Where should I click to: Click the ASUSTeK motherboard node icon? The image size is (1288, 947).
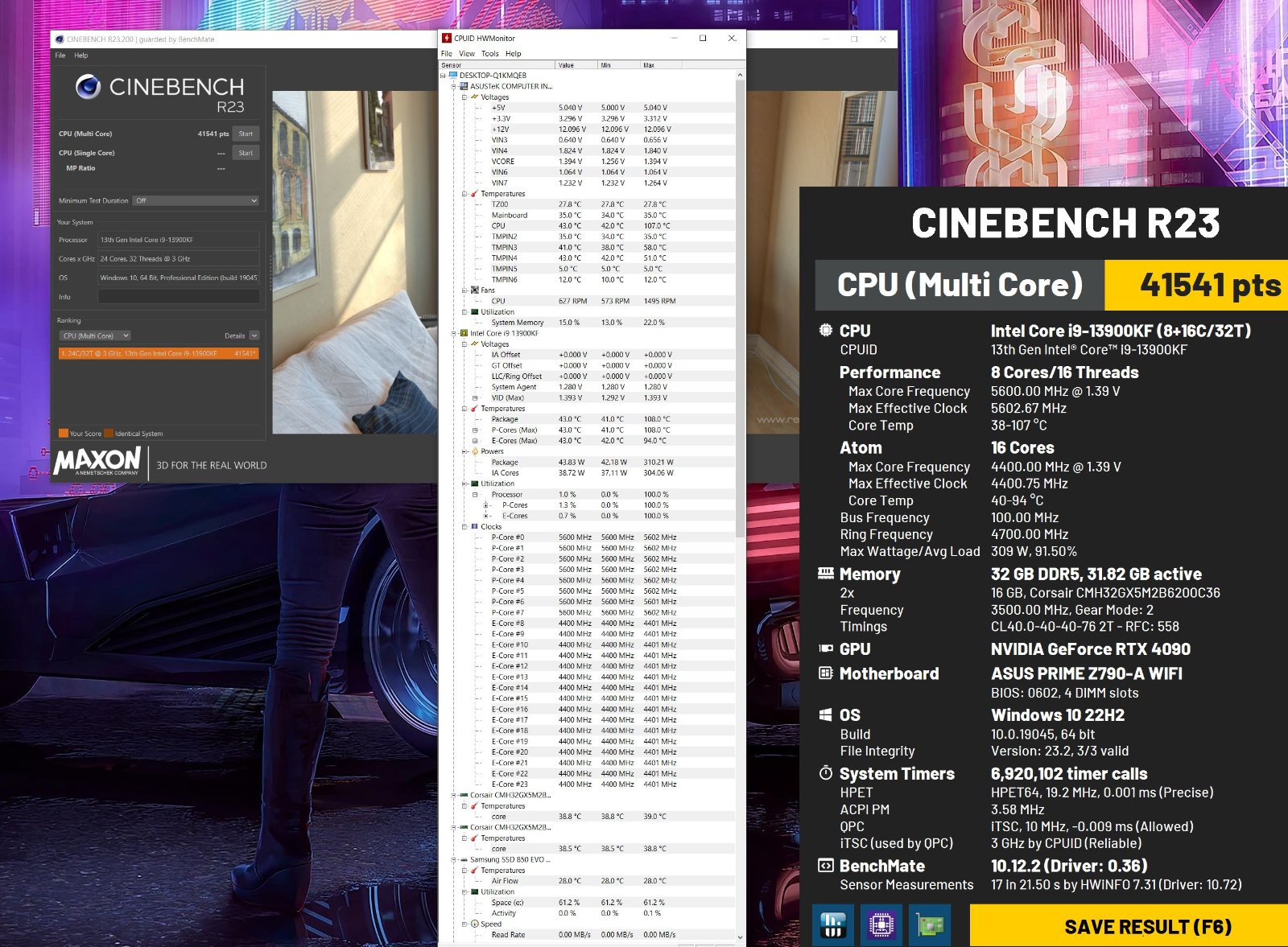(464, 86)
